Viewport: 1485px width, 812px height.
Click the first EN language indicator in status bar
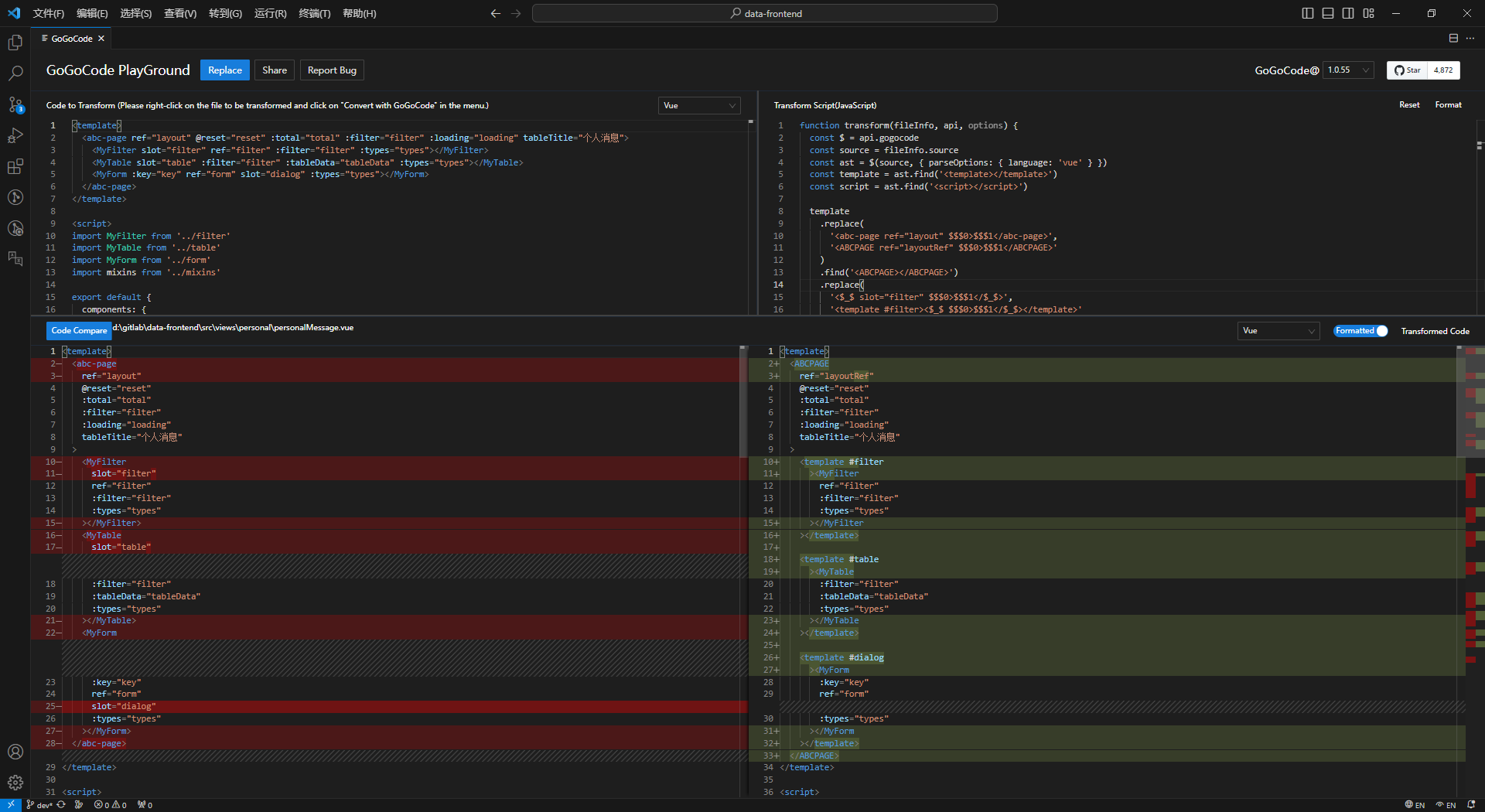tap(1415, 805)
